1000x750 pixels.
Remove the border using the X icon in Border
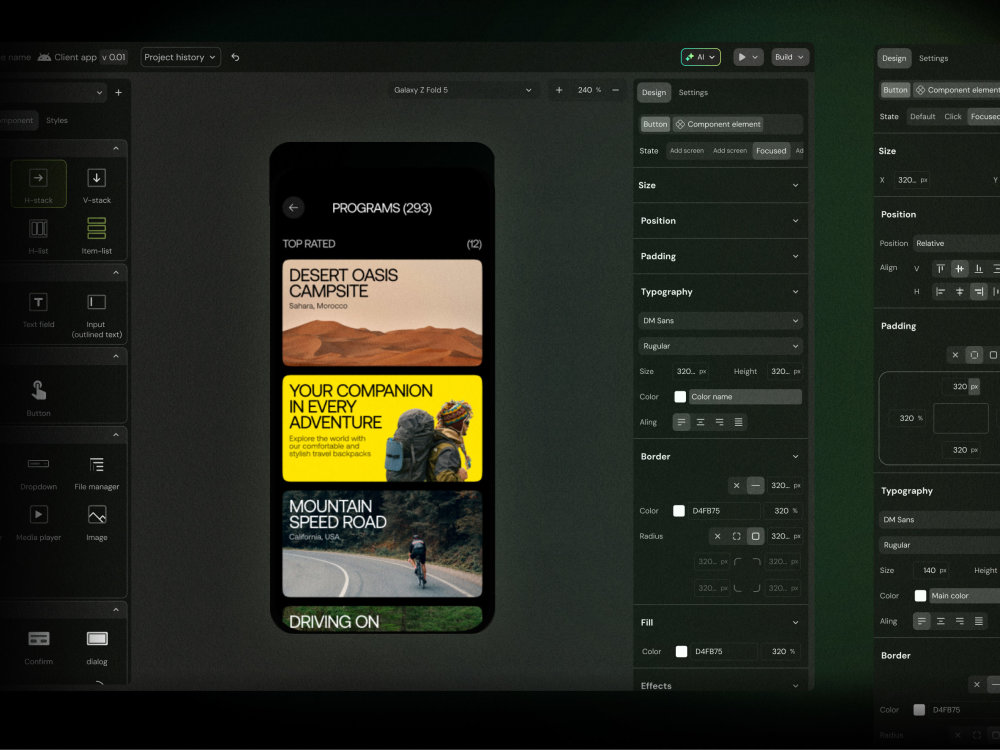click(737, 485)
